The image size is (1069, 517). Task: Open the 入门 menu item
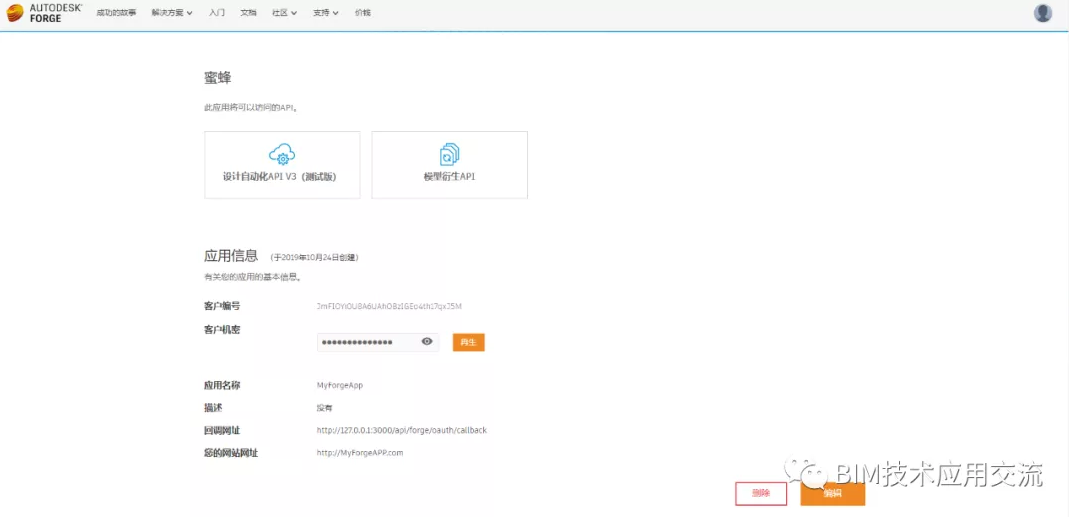[x=217, y=13]
